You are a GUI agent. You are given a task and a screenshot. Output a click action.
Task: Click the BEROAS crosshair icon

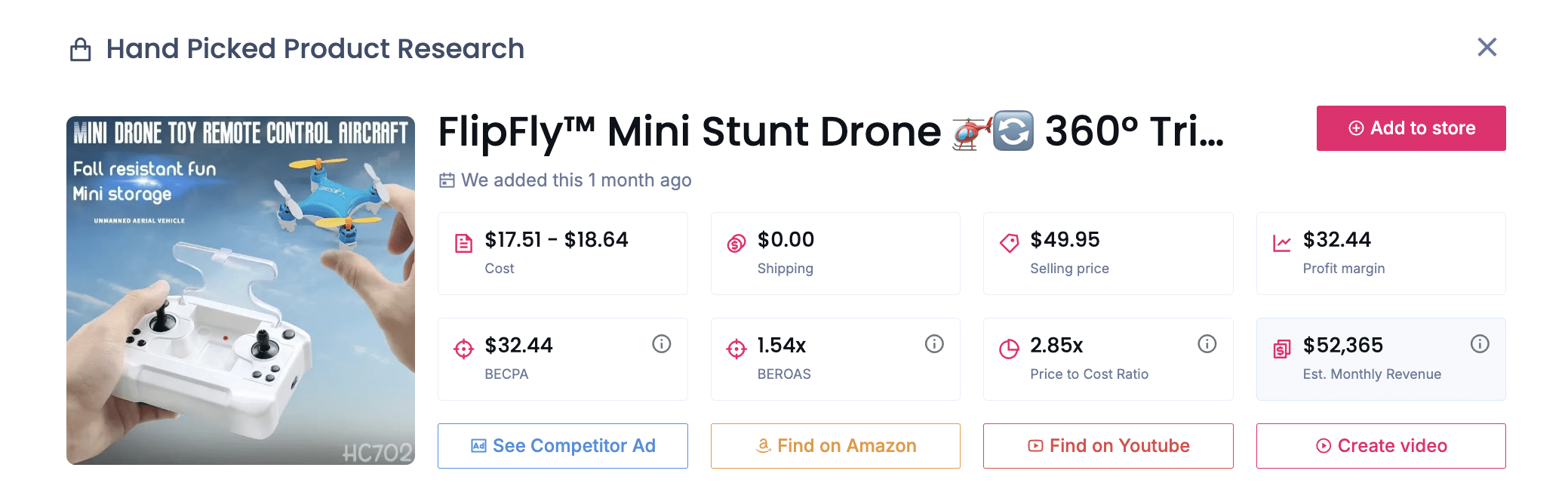coord(735,347)
